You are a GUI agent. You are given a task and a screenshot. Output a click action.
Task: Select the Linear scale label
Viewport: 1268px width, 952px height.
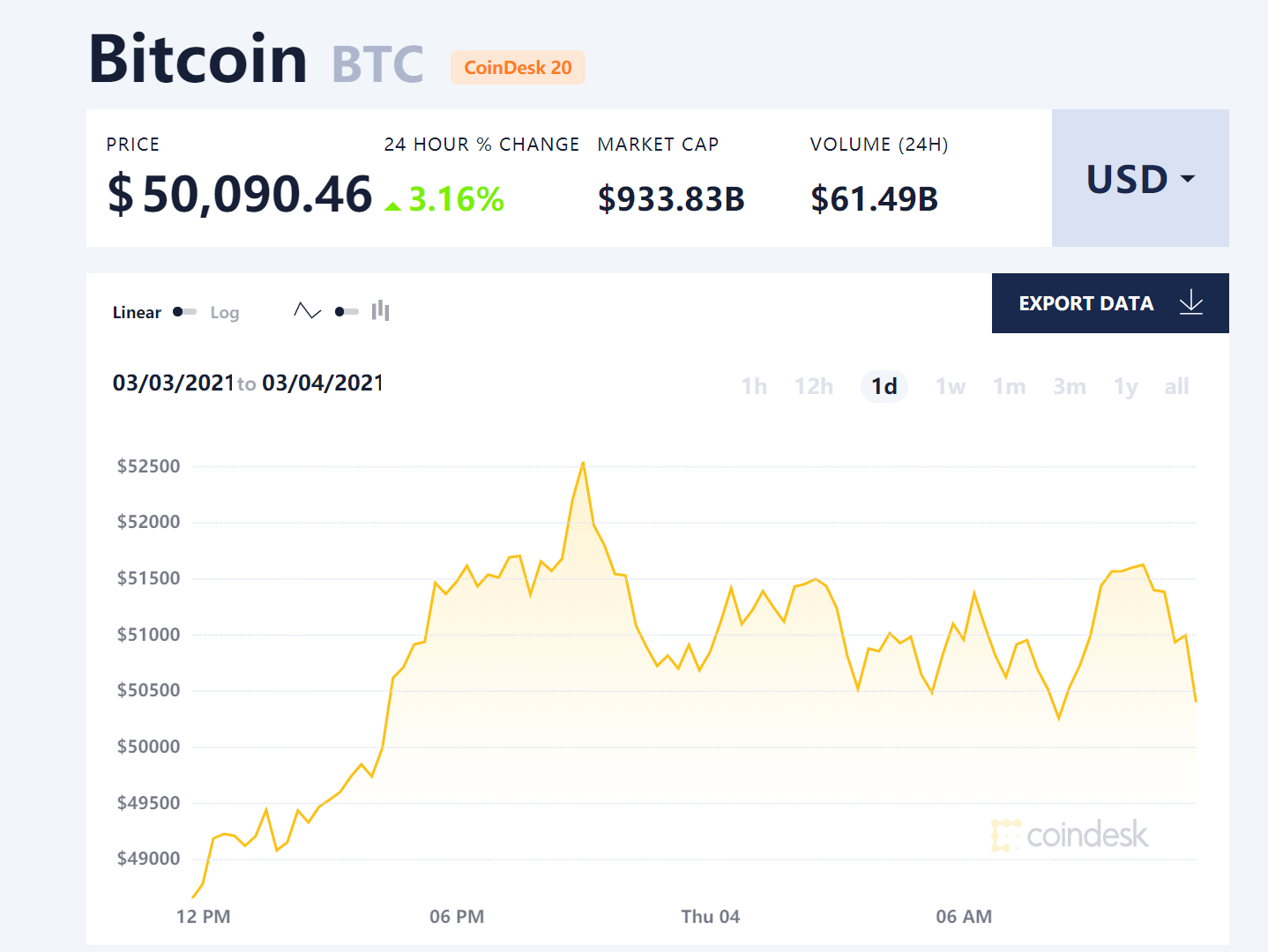[137, 313]
